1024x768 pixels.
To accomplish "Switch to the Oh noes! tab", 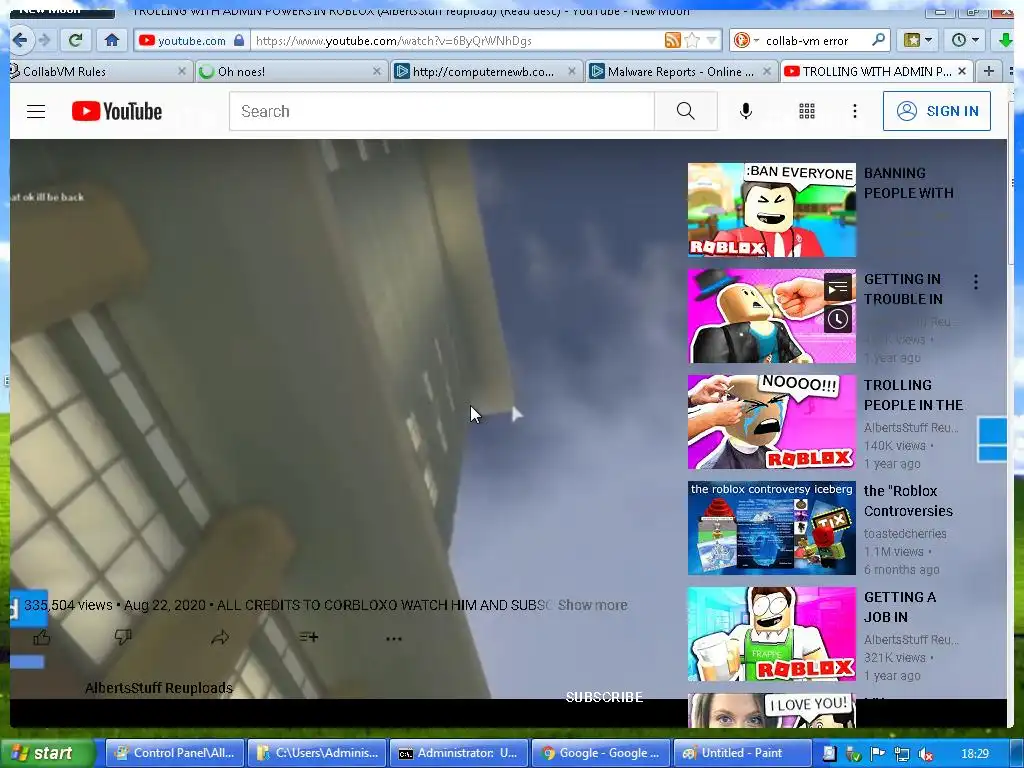I will [291, 71].
